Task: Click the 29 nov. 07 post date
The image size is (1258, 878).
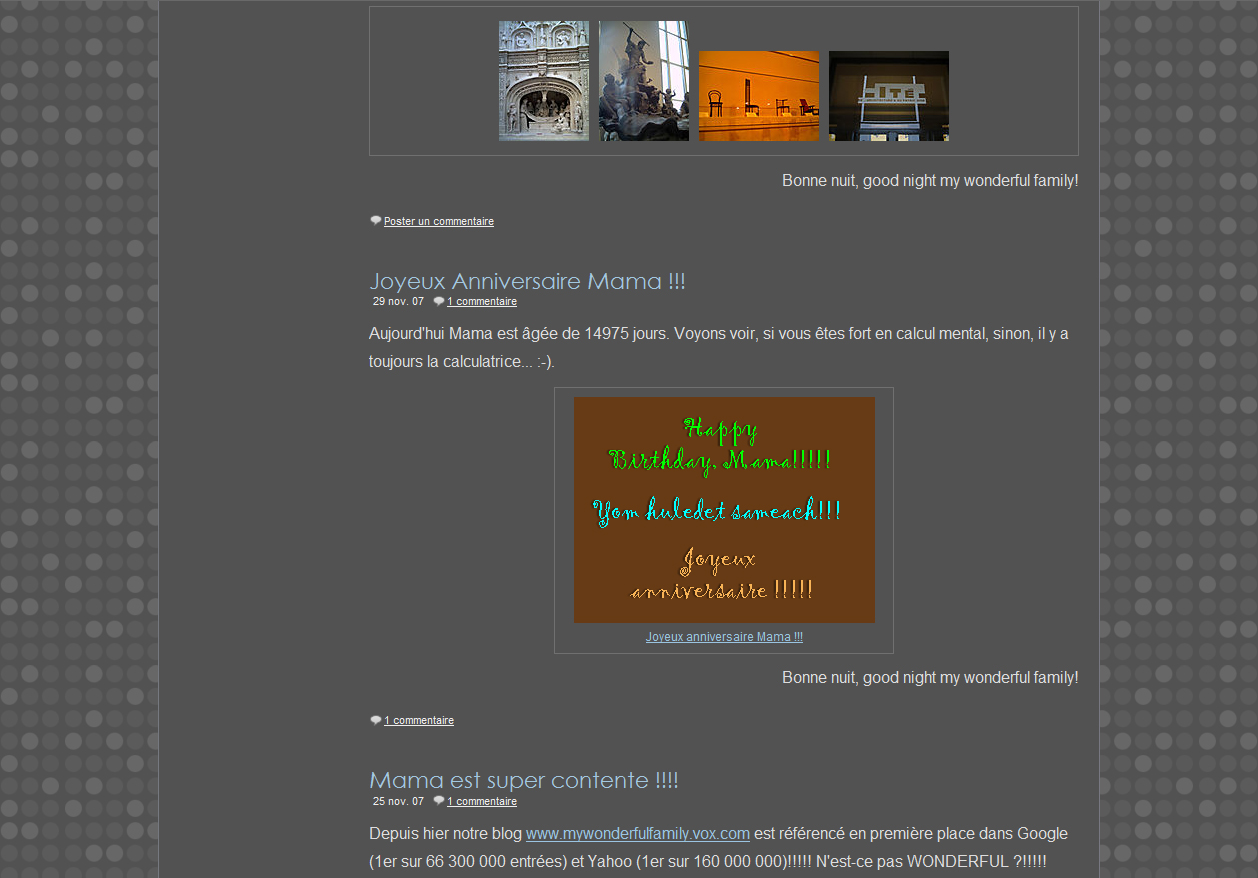Action: pos(398,302)
